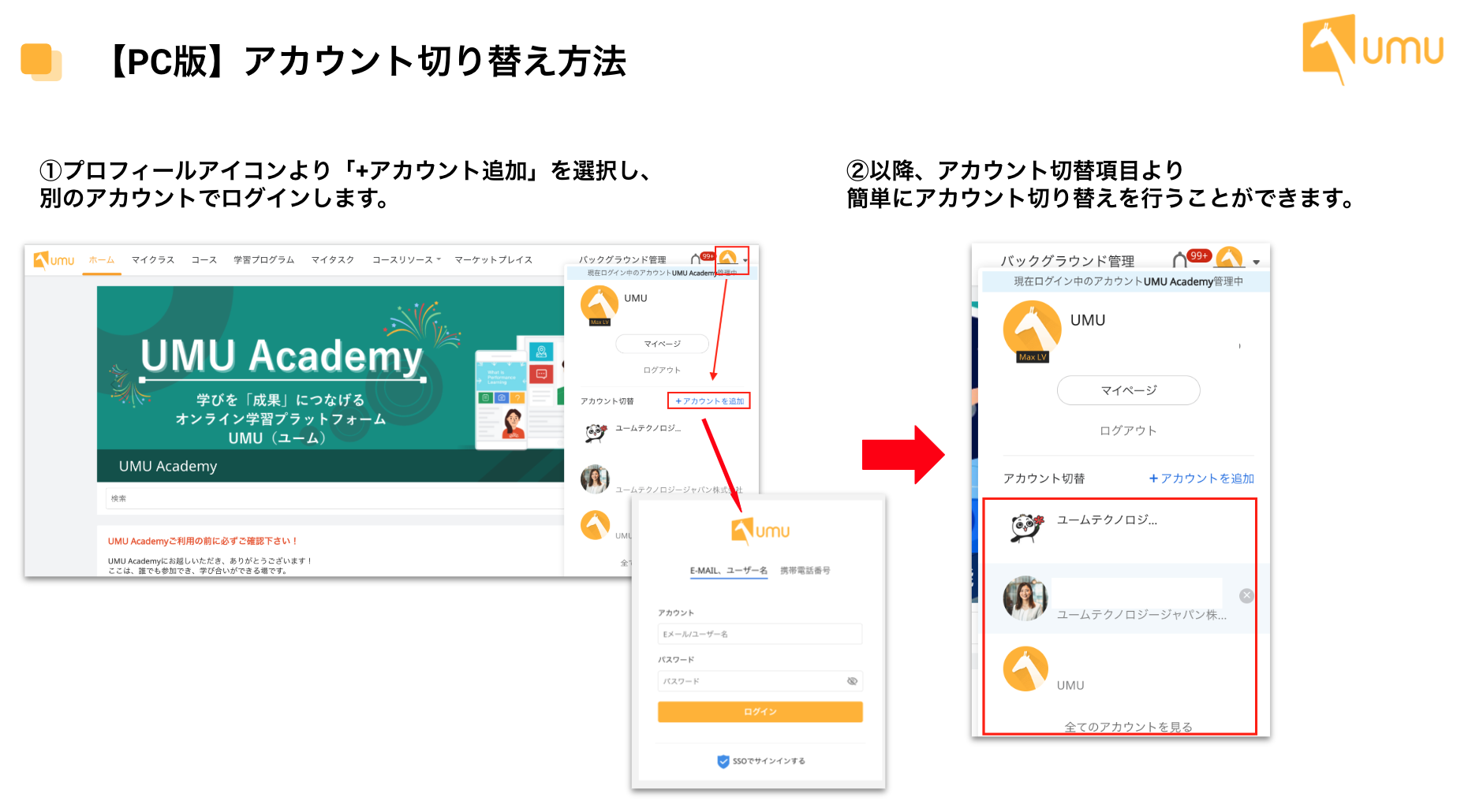
Task: Click +アカウントを追加 link in right panel
Action: (1201, 479)
